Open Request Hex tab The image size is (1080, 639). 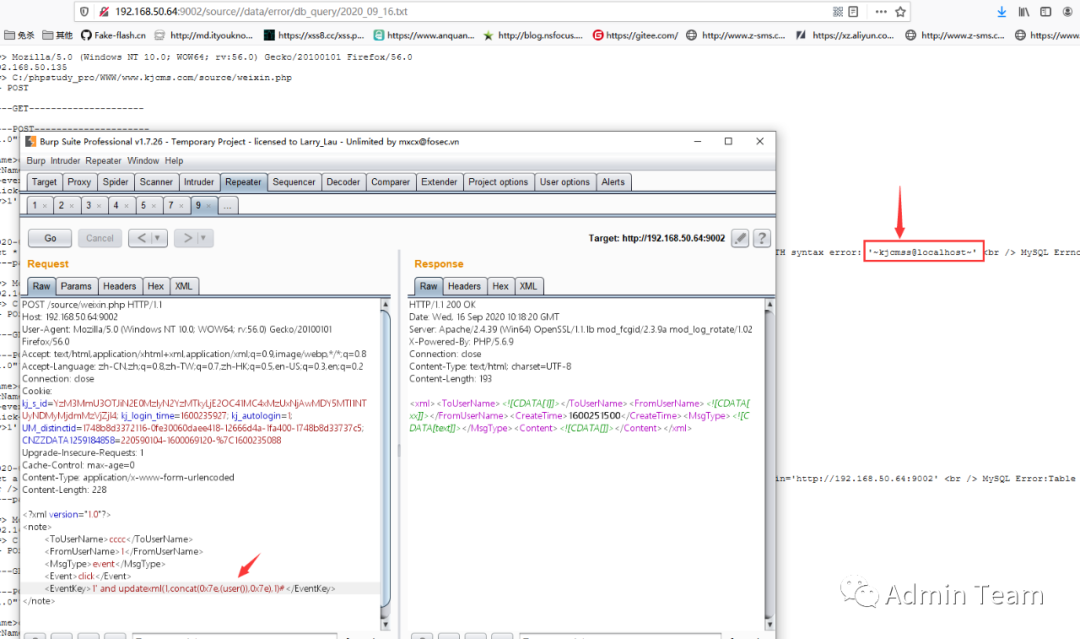click(x=156, y=286)
